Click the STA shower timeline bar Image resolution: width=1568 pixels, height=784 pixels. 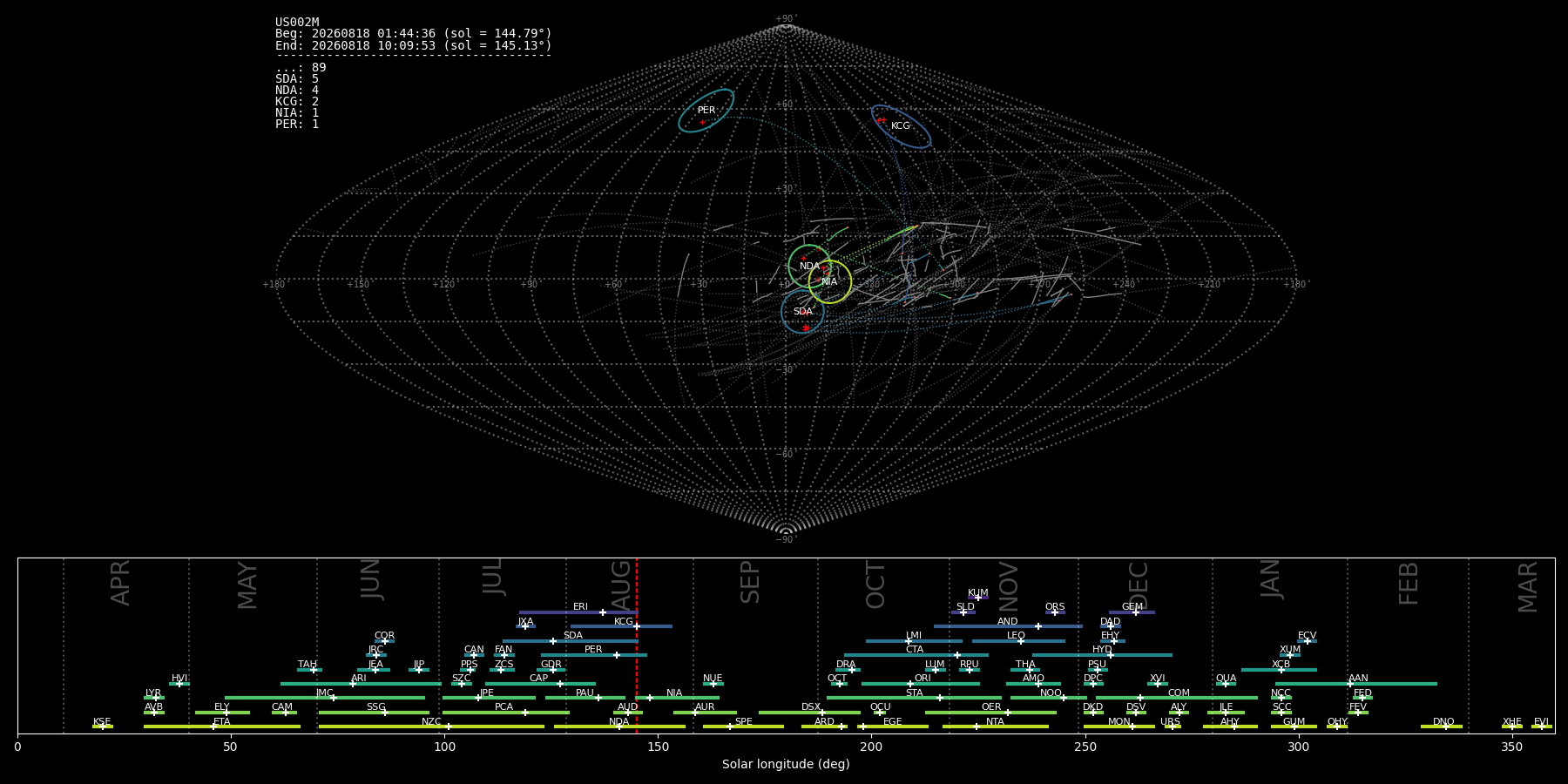coord(915,698)
